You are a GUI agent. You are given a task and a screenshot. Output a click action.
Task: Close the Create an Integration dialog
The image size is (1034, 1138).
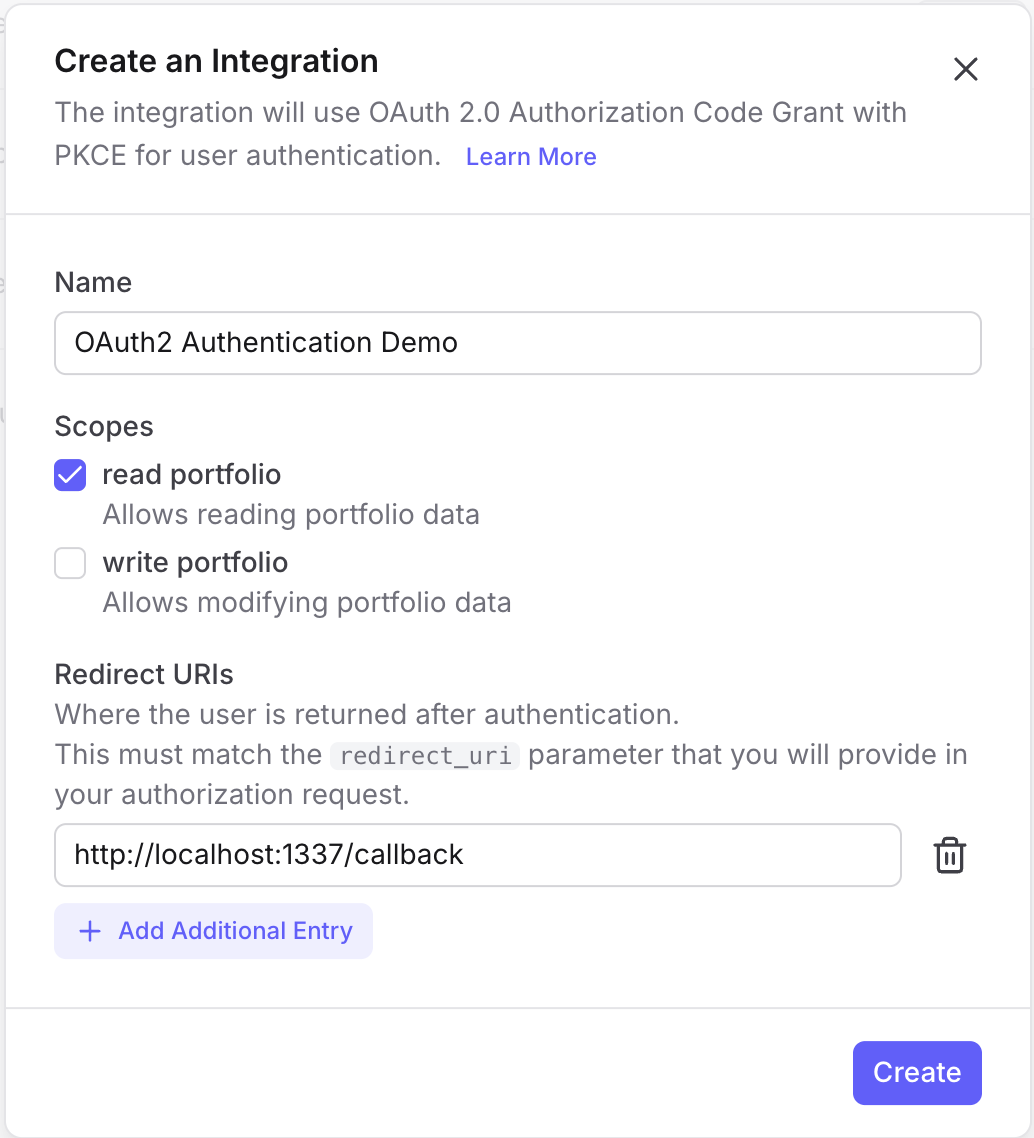coord(966,70)
